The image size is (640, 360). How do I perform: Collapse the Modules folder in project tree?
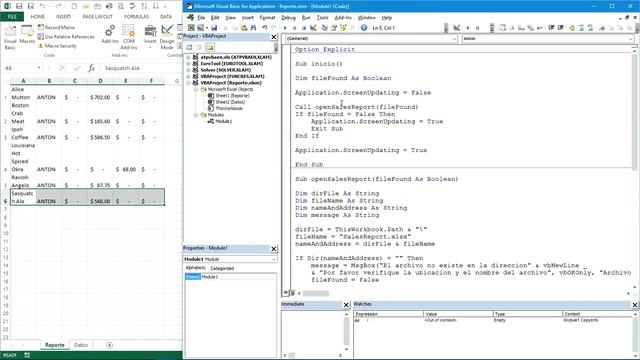click(x=196, y=115)
